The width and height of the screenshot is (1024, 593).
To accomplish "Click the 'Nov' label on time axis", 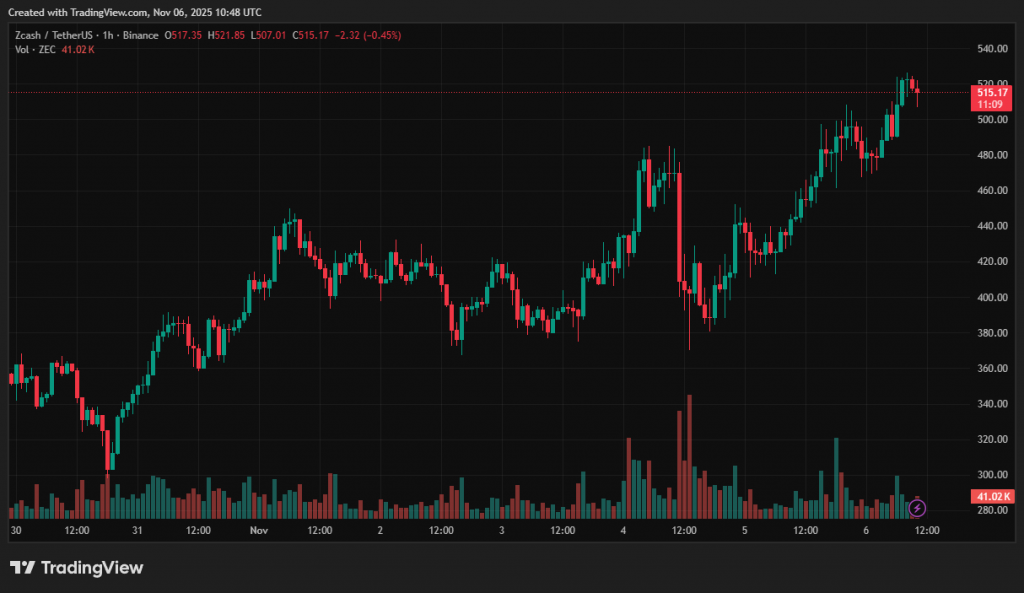I will 259,530.
